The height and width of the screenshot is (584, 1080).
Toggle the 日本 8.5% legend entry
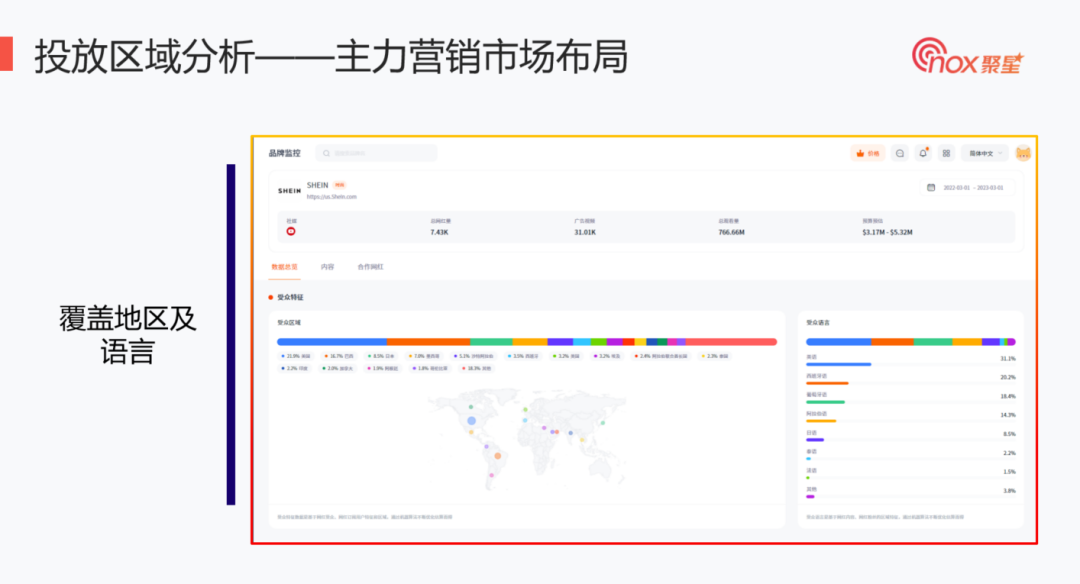tap(382, 356)
